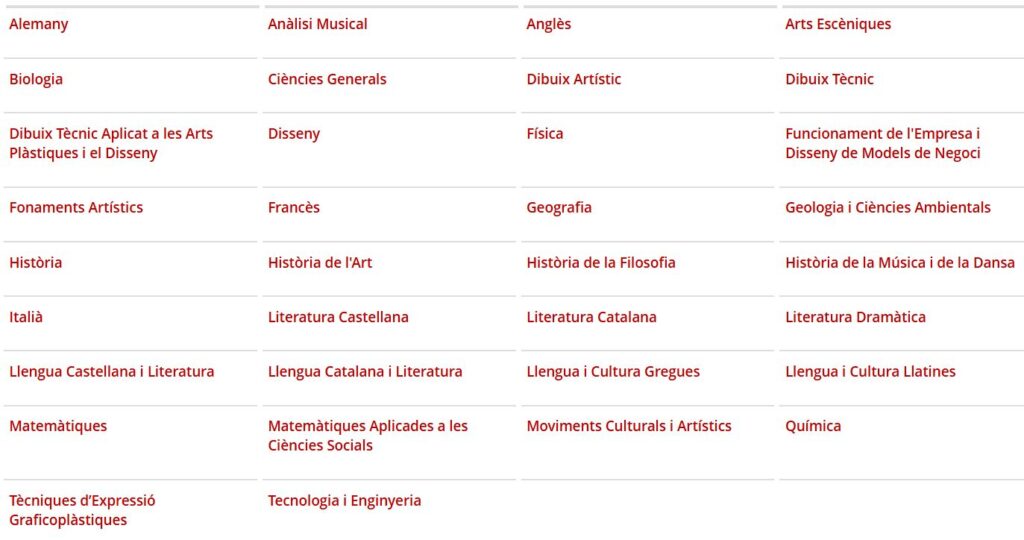Open the Italià subject link
This screenshot has height=540, width=1024.
(26, 317)
